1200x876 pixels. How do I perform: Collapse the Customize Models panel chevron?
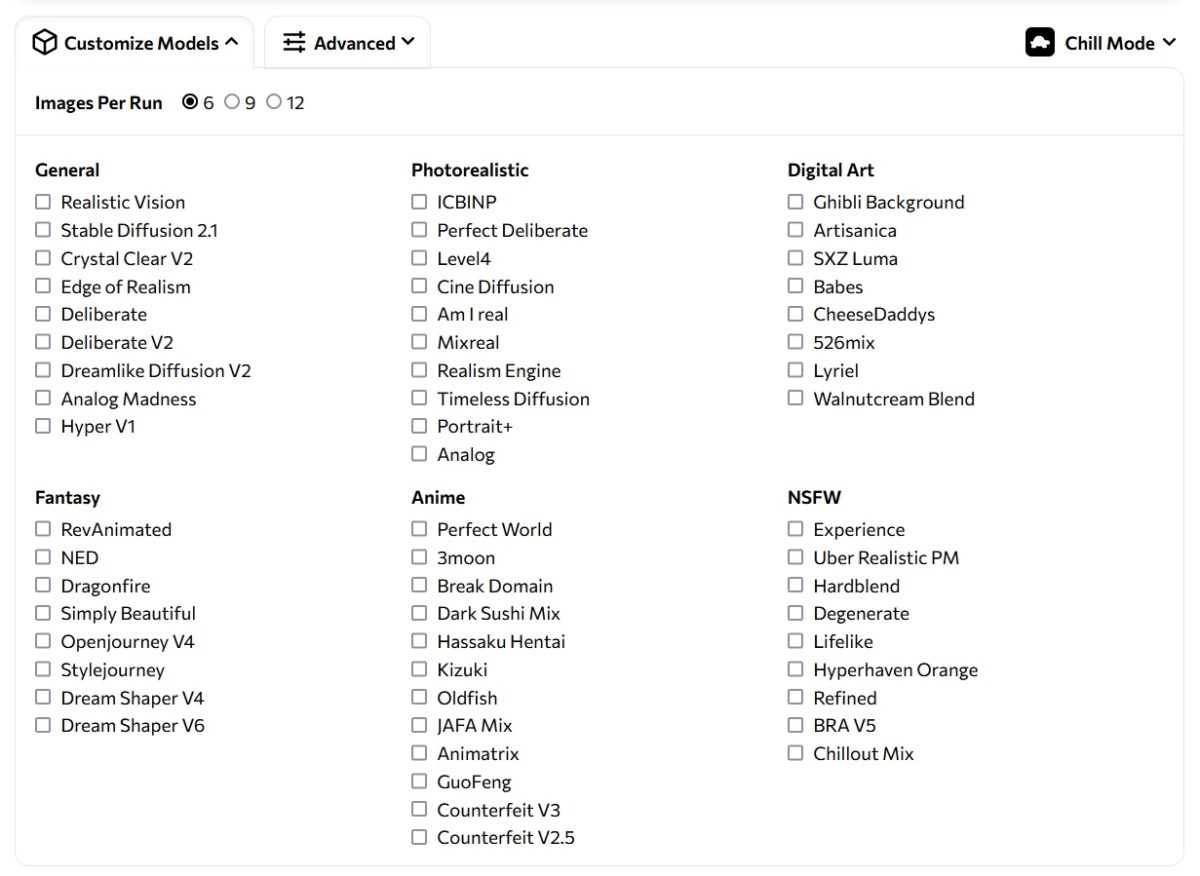tap(232, 43)
